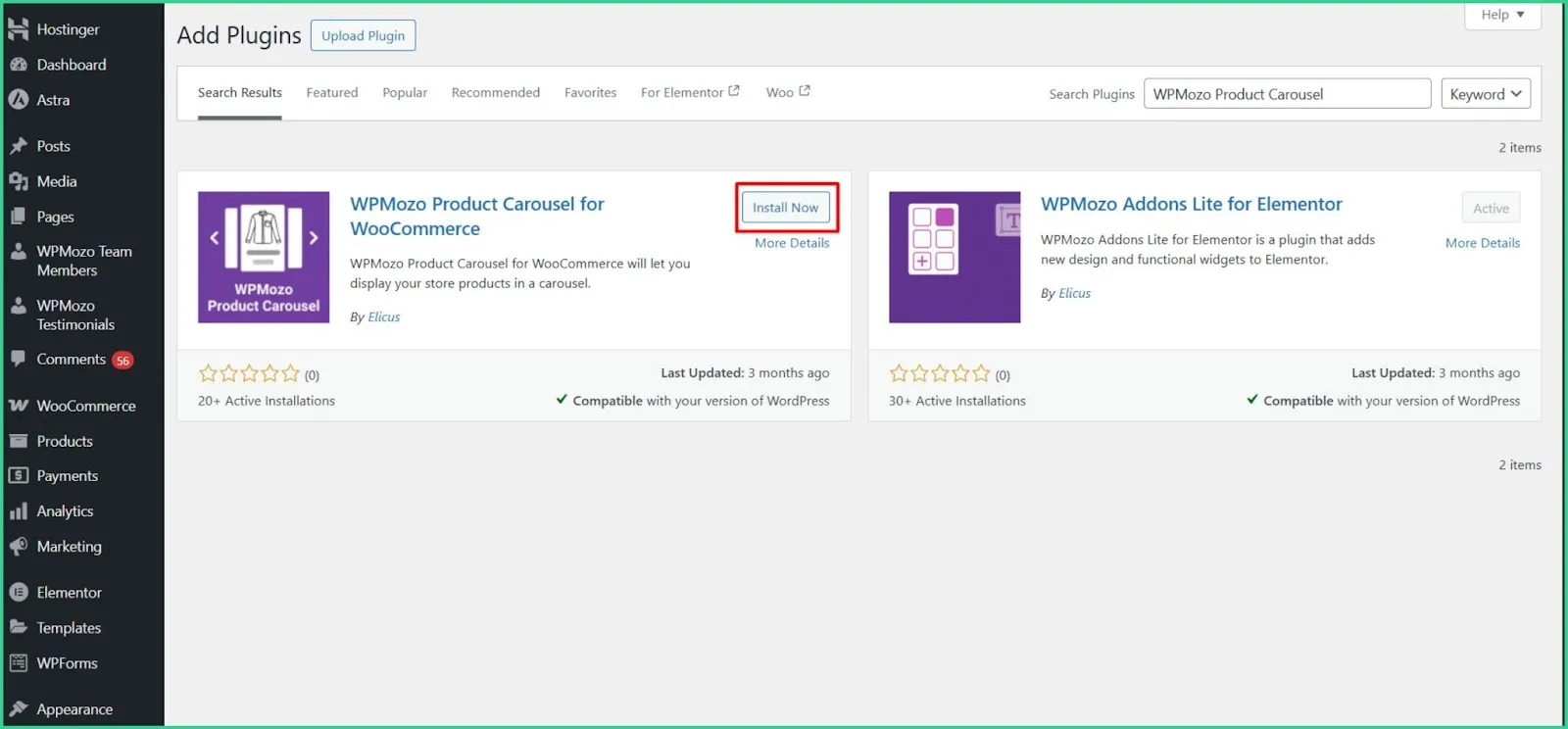Click the Elementor circle icon
This screenshot has width=1568, height=729.
pos(18,593)
